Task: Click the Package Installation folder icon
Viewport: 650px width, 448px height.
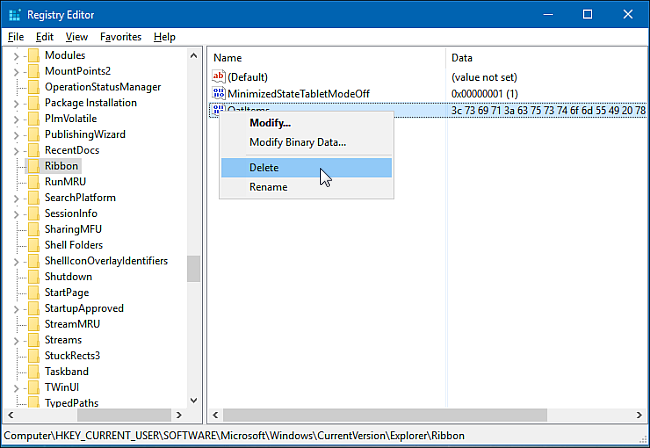Action: (34, 103)
